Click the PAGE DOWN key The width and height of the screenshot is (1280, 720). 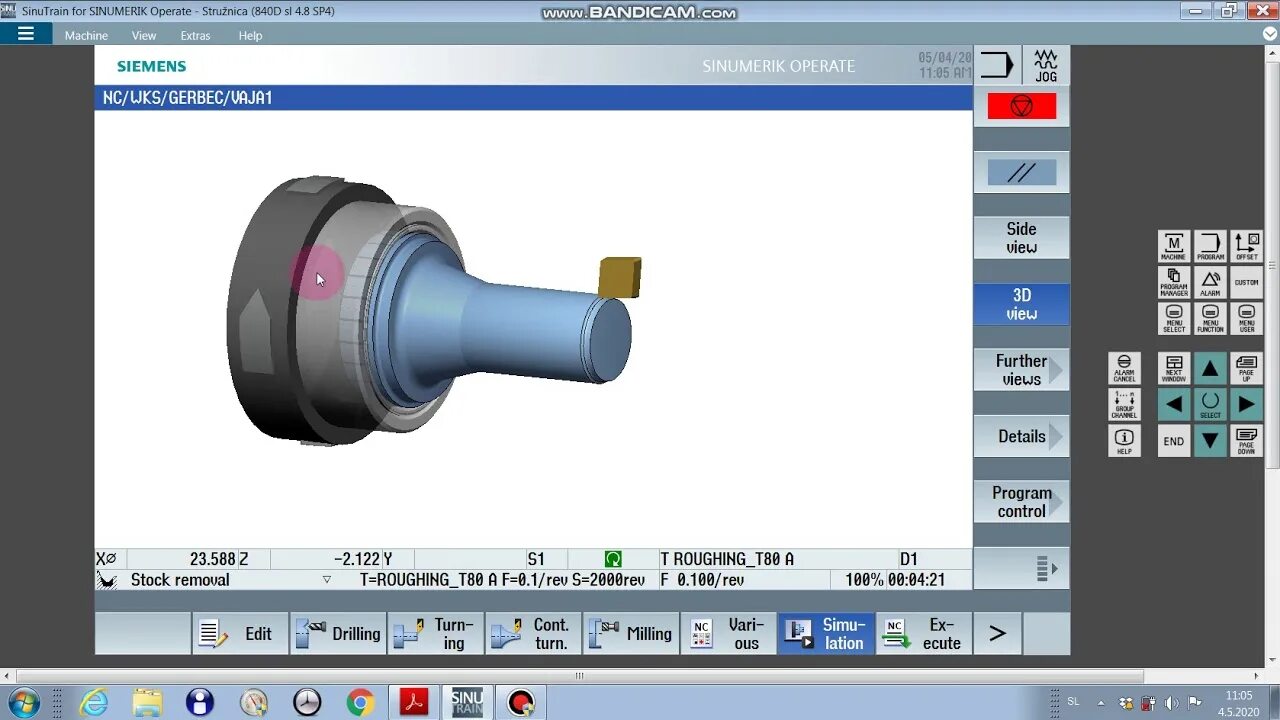click(1246, 440)
